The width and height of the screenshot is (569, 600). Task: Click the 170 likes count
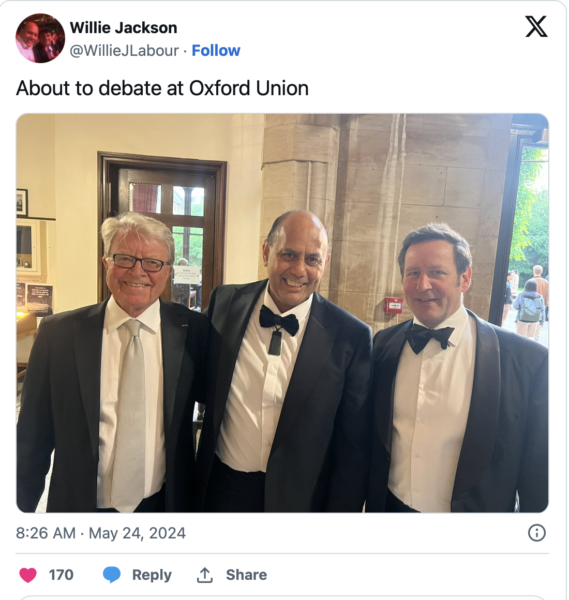[61, 575]
